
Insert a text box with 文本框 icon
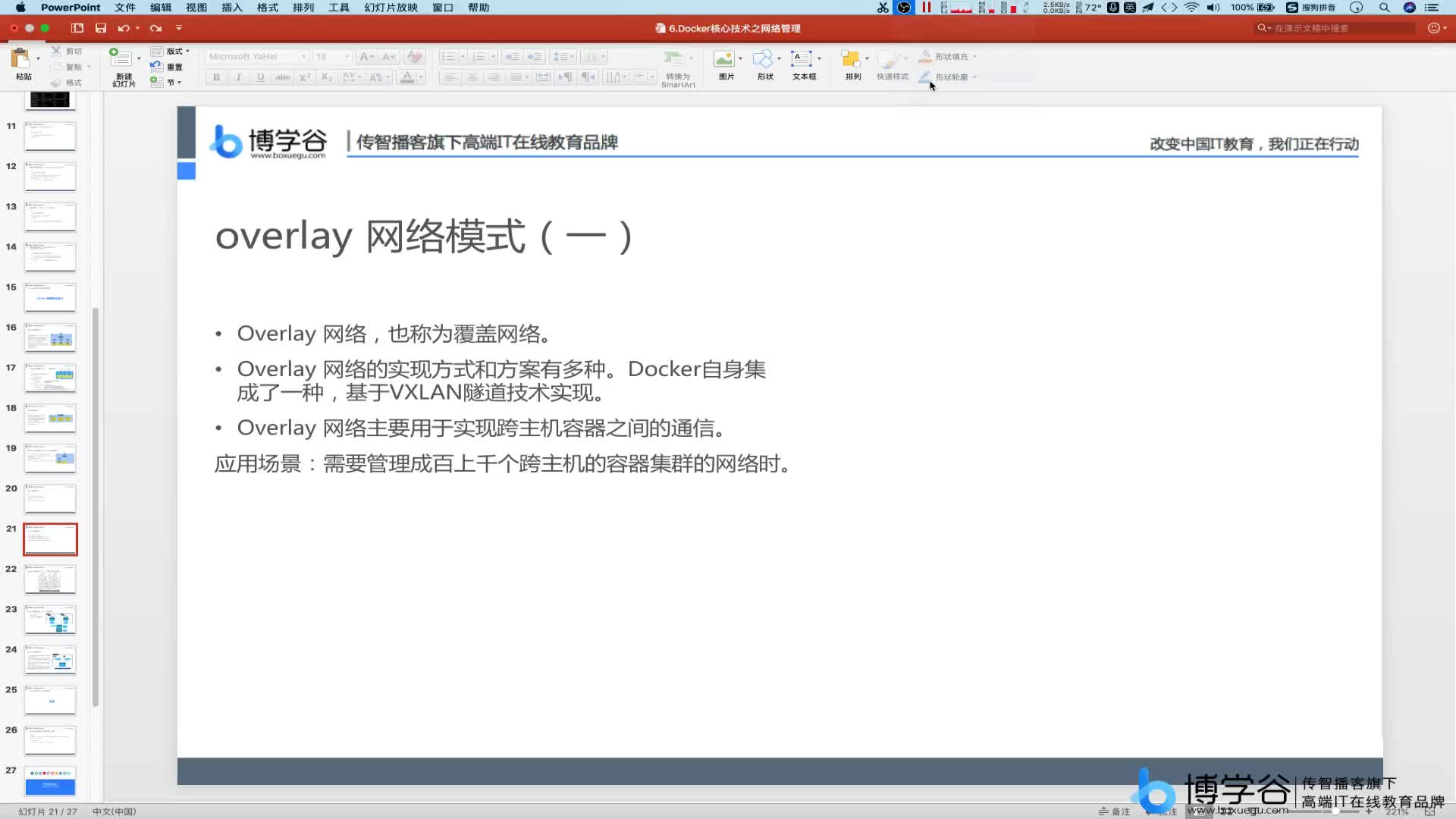(802, 58)
